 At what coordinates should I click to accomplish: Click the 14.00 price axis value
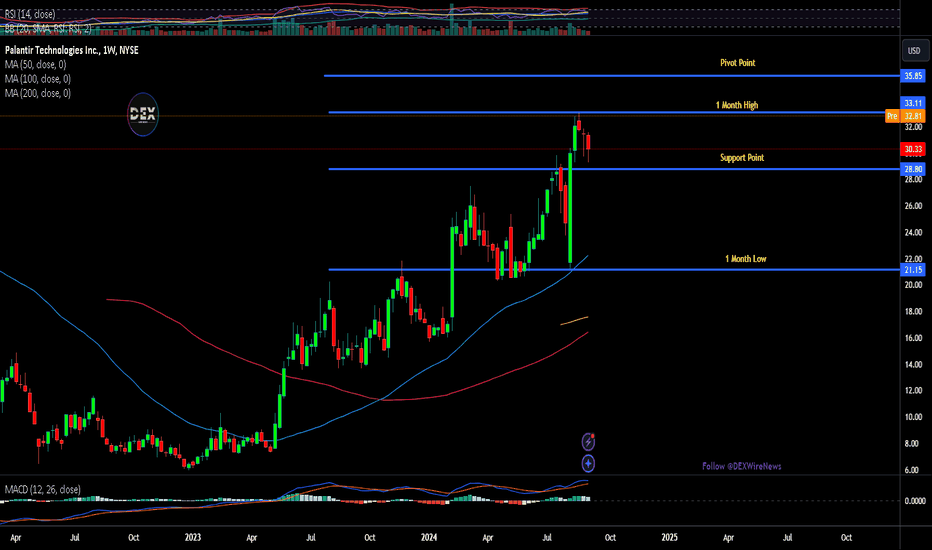(x=914, y=364)
